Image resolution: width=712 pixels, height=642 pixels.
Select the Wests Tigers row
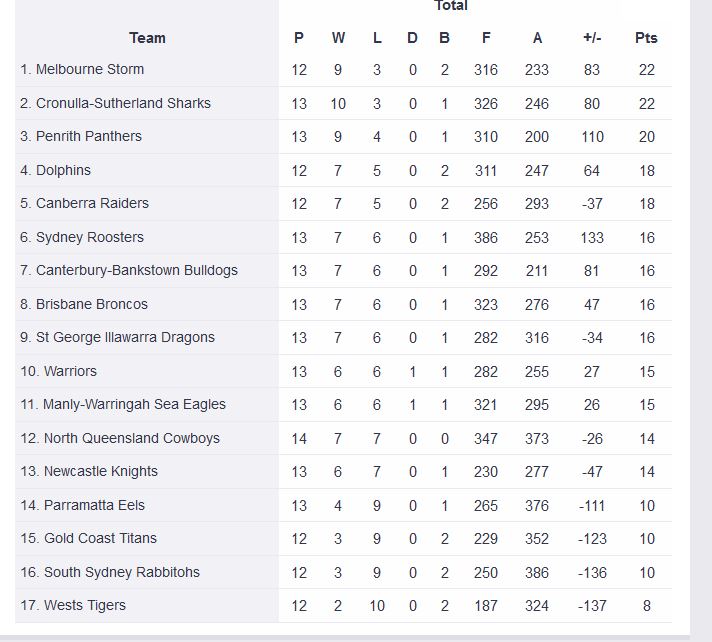(343, 606)
